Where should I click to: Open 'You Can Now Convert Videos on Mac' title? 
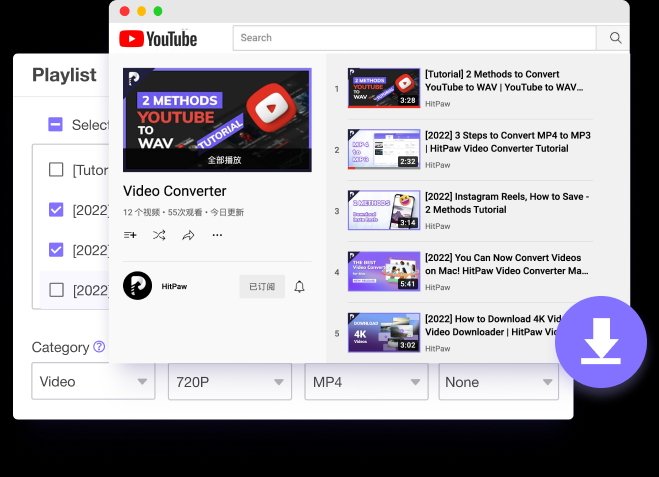[x=506, y=264]
